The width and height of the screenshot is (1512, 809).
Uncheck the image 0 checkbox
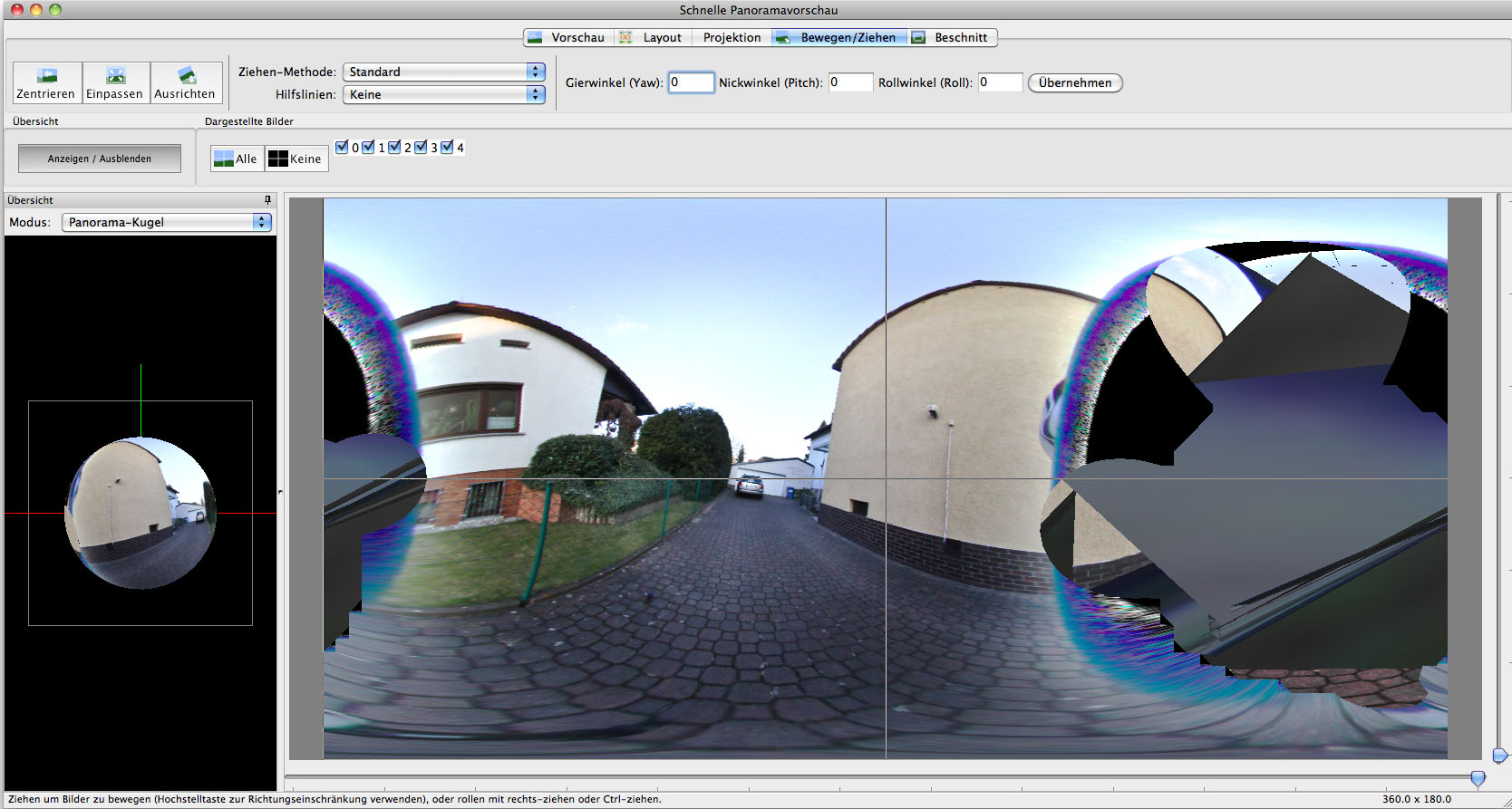pyautogui.click(x=342, y=148)
